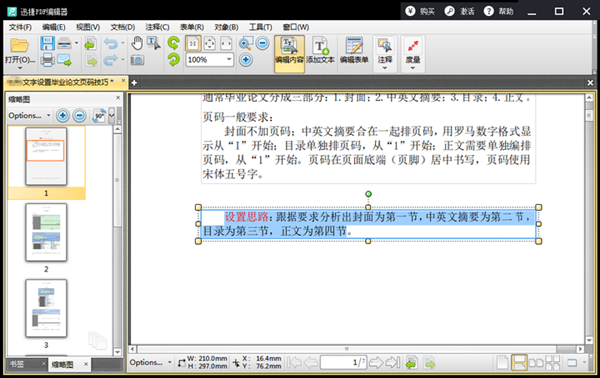Select the 添加文本 (Add Text) tool
The height and width of the screenshot is (378, 600).
point(320,51)
